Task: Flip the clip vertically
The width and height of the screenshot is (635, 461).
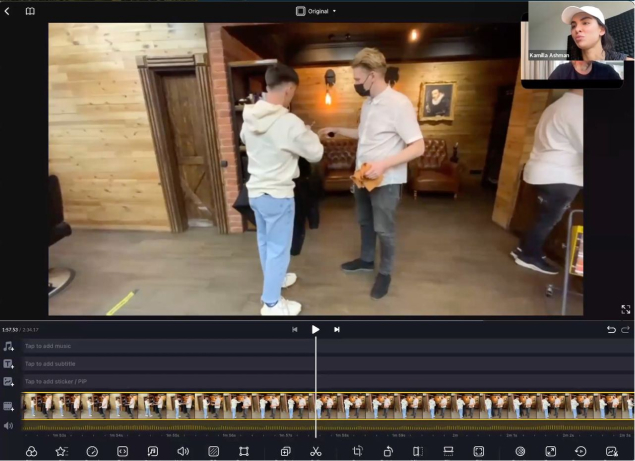Action: (x=448, y=452)
